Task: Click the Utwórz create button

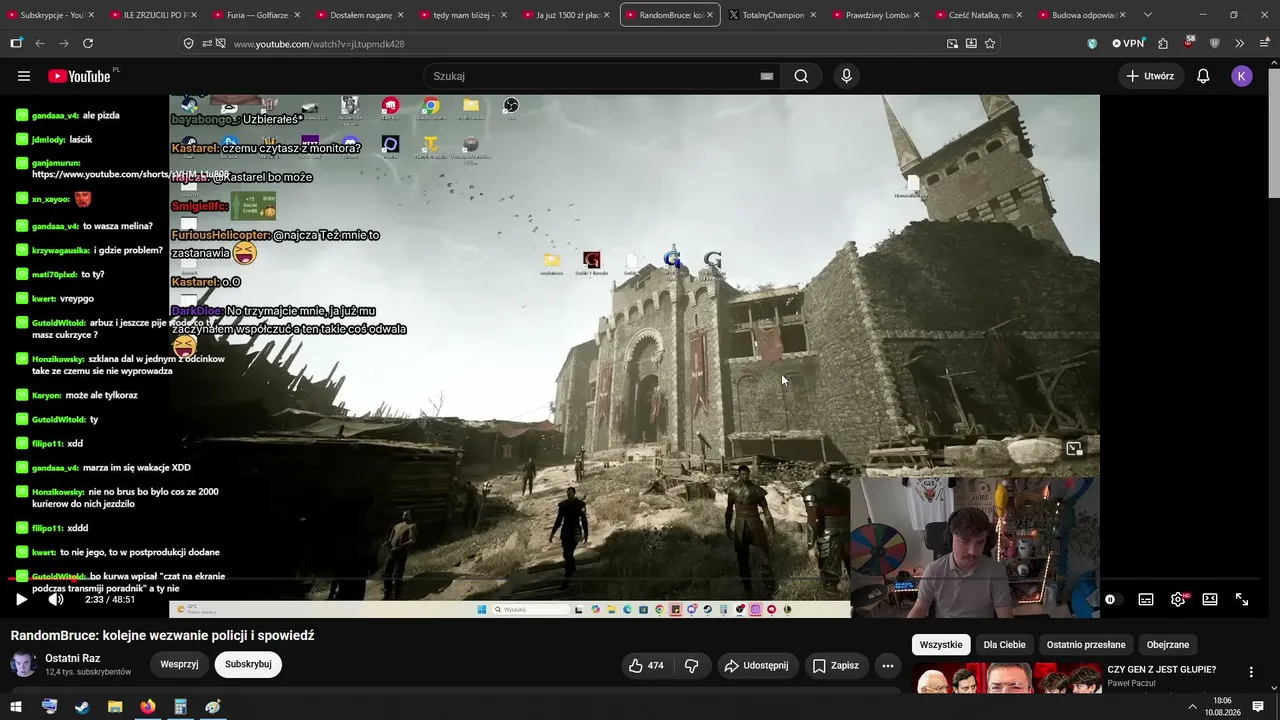Action: (x=1150, y=76)
